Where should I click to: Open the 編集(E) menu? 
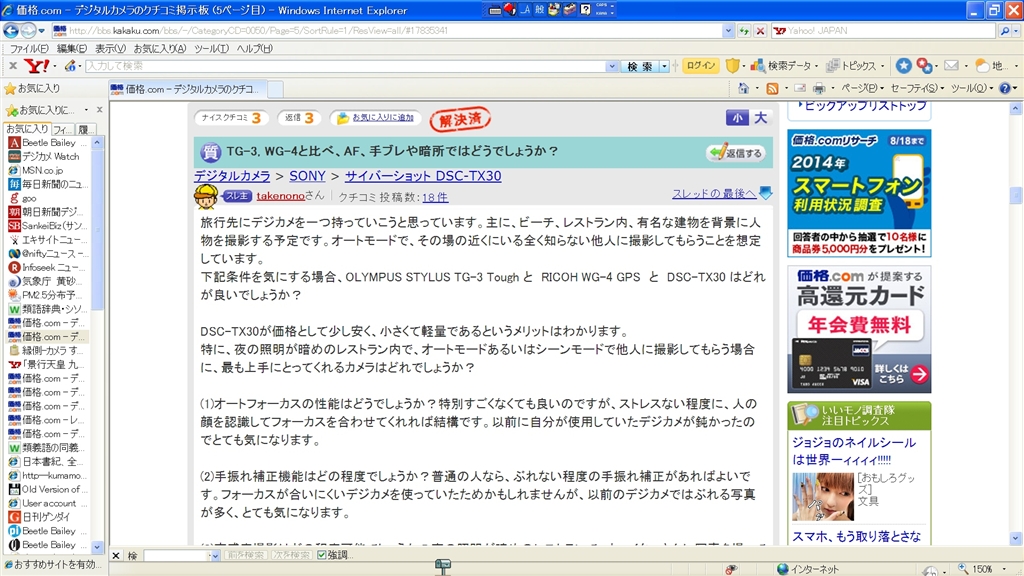[72, 48]
